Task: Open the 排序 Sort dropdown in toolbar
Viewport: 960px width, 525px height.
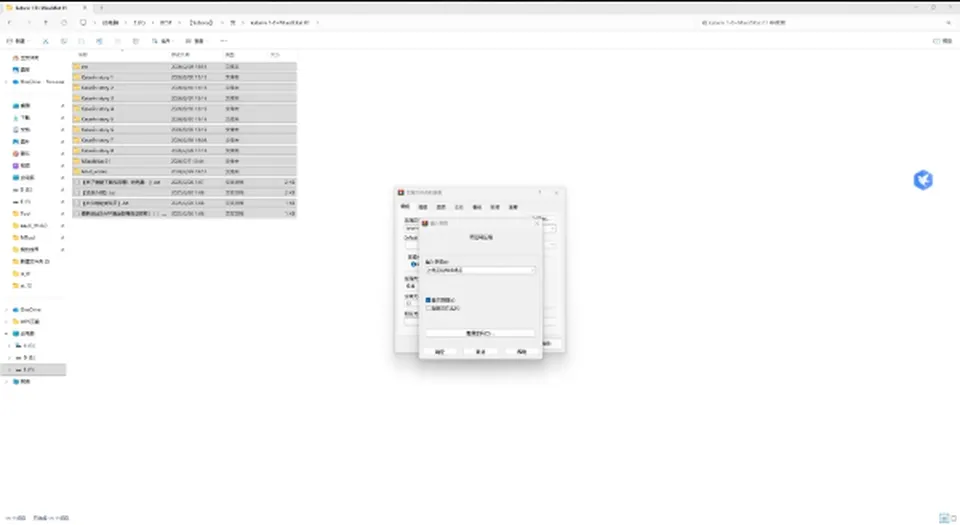Action: (x=162, y=41)
